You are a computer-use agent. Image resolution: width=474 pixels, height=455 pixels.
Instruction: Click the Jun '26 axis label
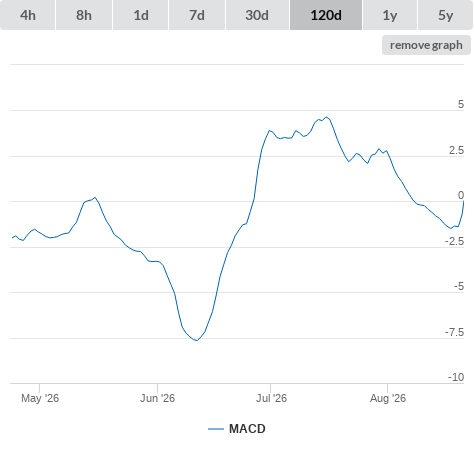pos(157,398)
